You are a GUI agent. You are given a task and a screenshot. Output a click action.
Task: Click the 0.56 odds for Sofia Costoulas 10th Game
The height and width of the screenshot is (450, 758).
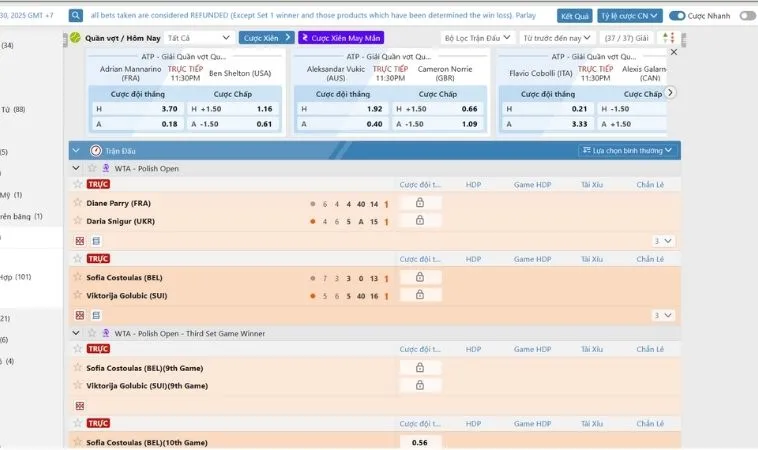pos(419,442)
